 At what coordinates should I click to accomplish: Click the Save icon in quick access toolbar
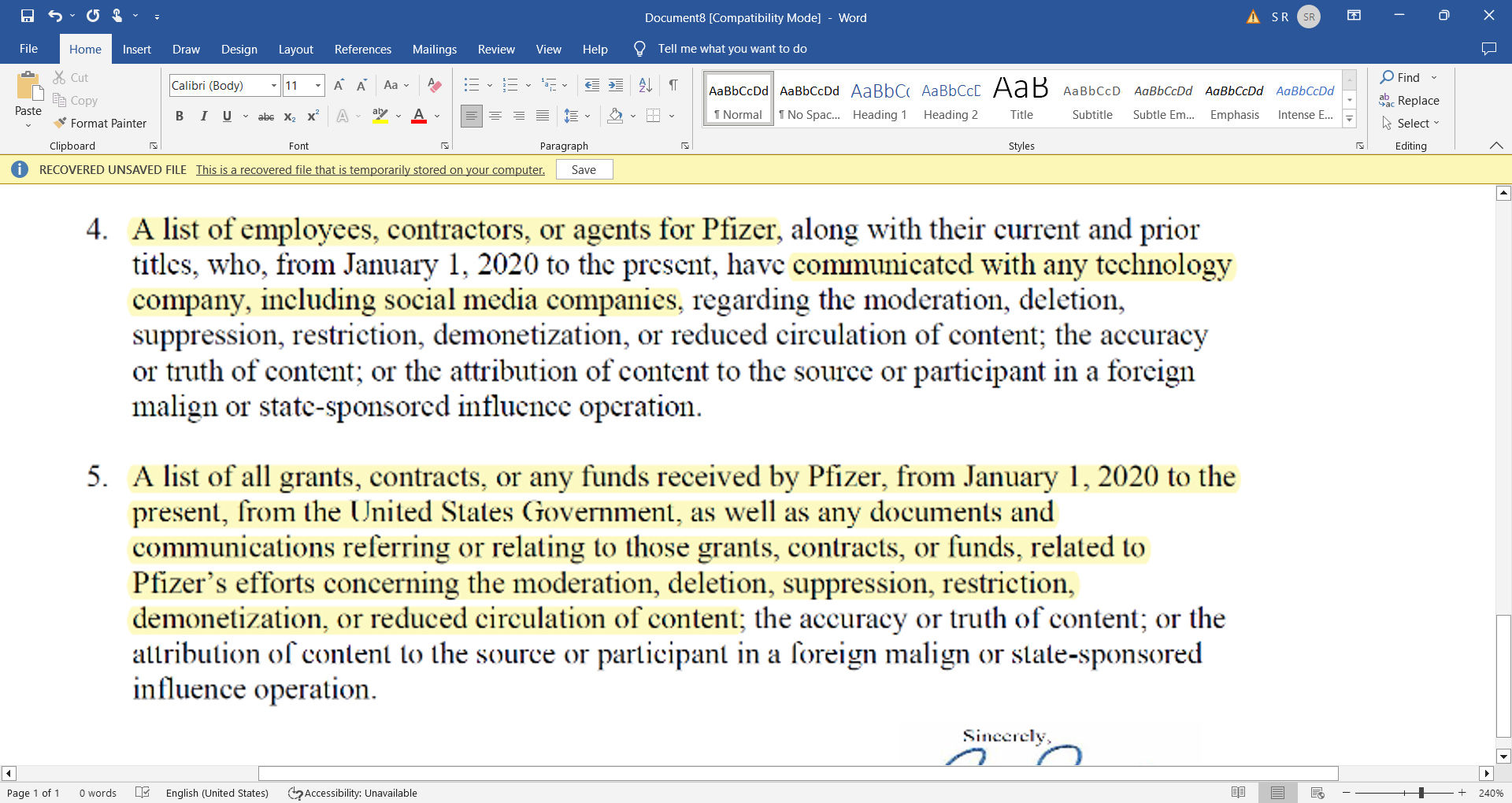pos(28,16)
